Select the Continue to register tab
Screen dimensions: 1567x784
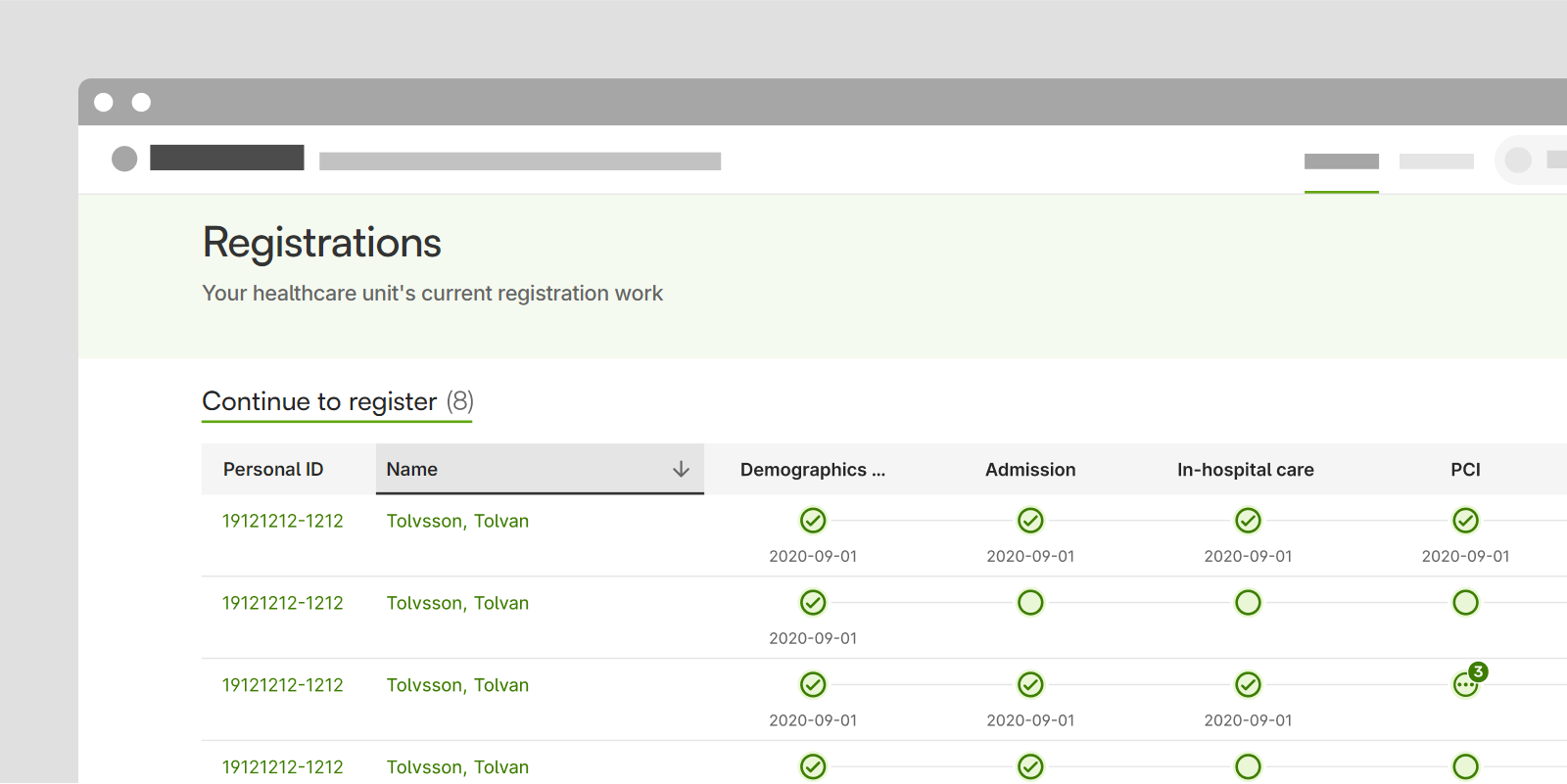coord(337,402)
